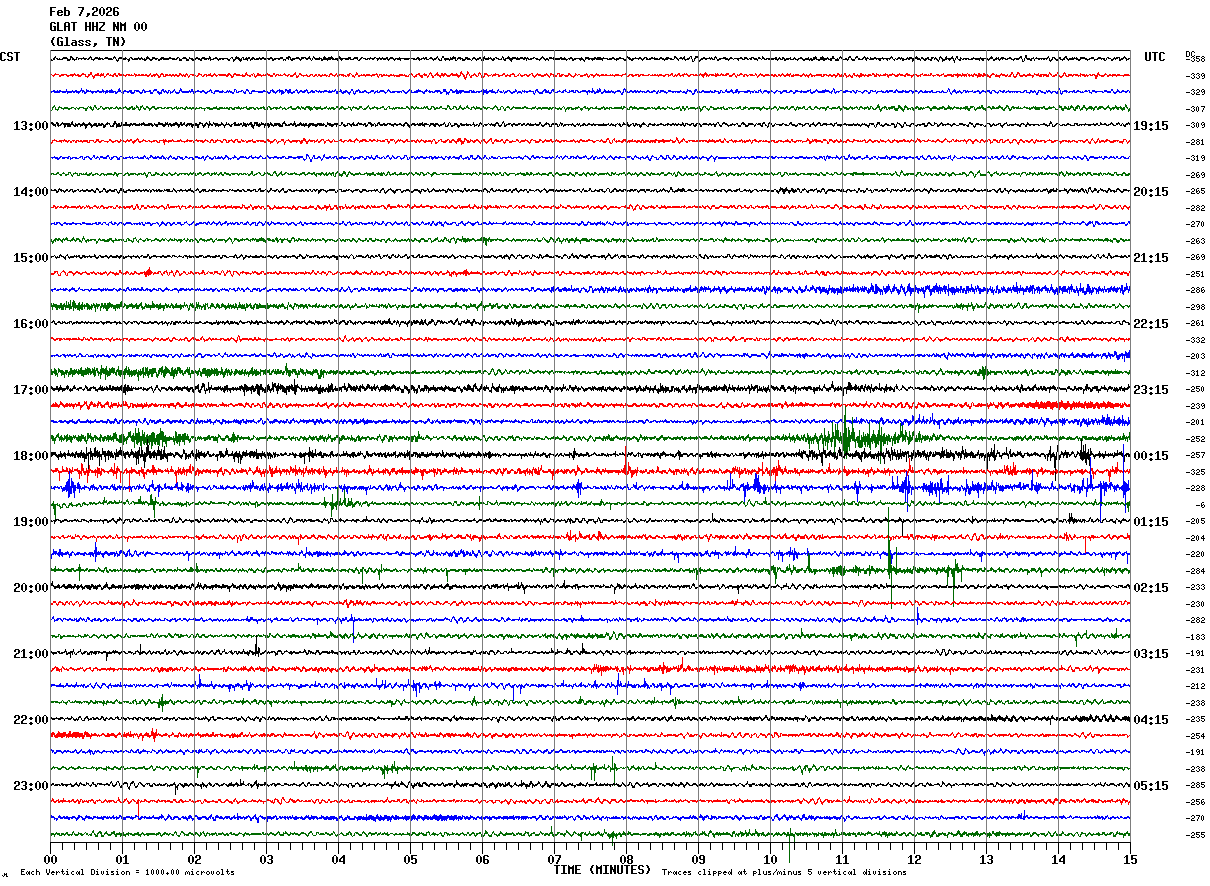Select the DC offset value -332

click(1195, 340)
